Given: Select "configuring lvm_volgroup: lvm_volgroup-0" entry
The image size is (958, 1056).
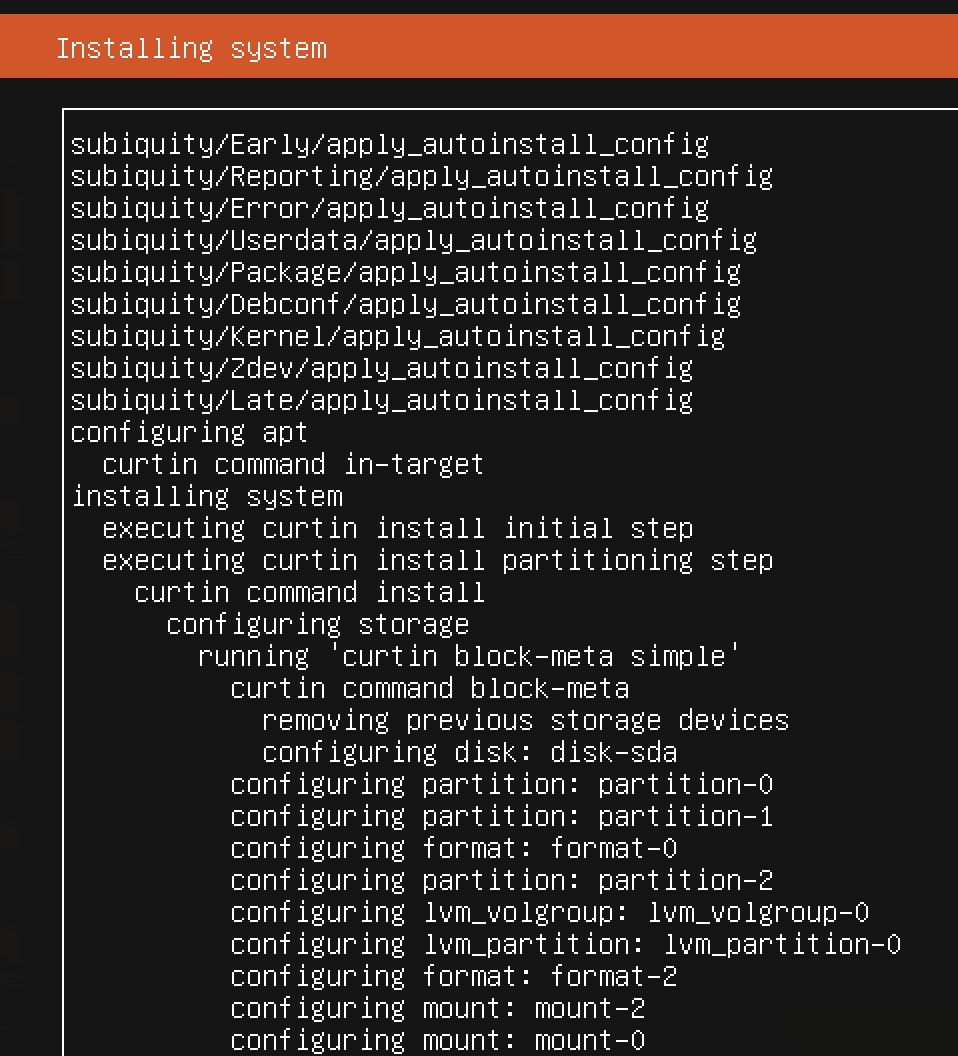Looking at the screenshot, I should click(549, 912).
